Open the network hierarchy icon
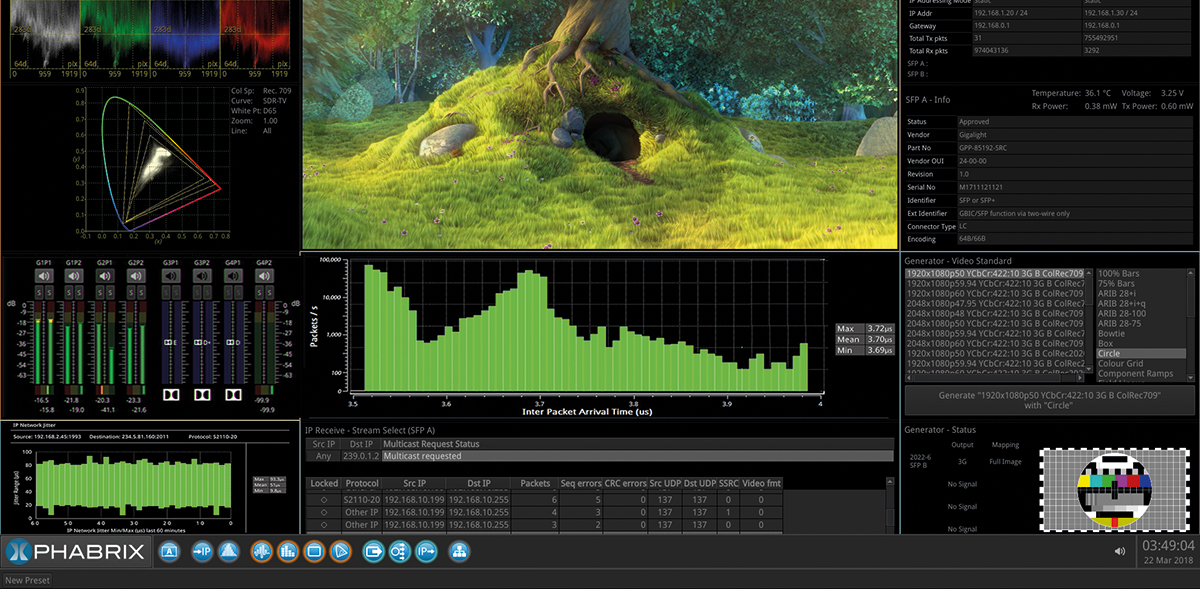This screenshot has height=589, width=1200. tap(459, 551)
